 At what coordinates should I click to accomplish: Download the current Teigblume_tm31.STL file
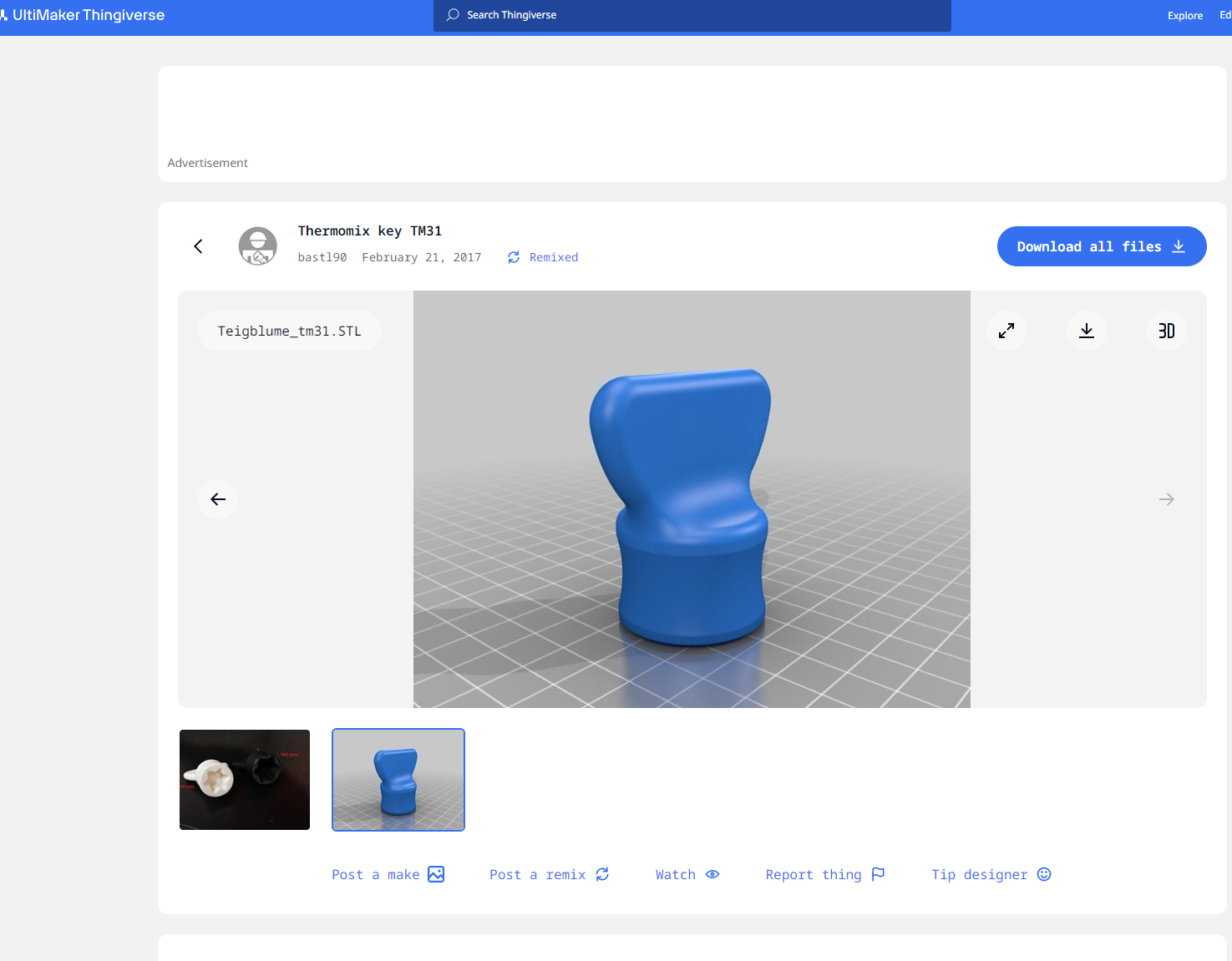coord(1087,331)
